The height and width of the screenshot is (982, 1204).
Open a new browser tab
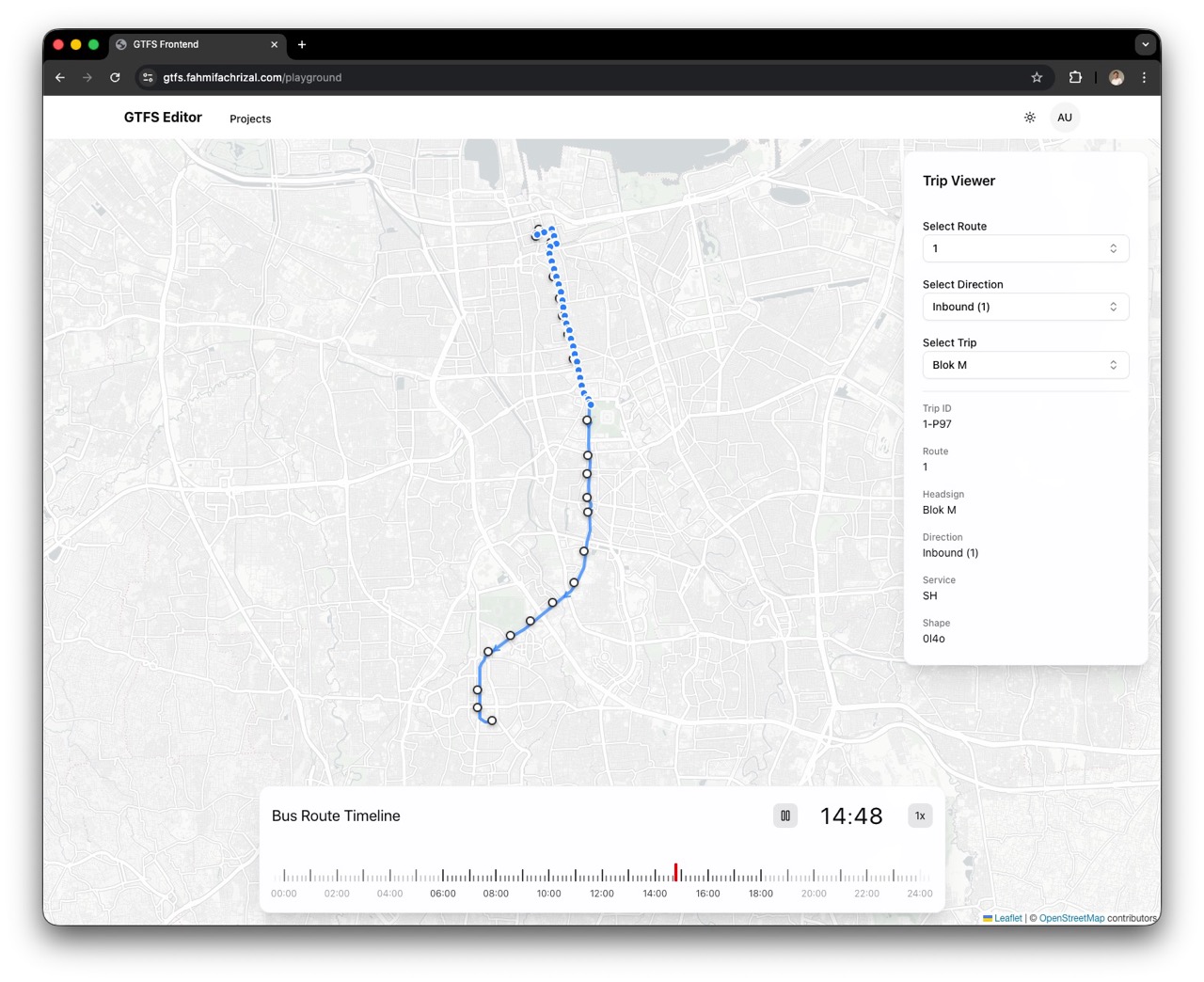(302, 44)
